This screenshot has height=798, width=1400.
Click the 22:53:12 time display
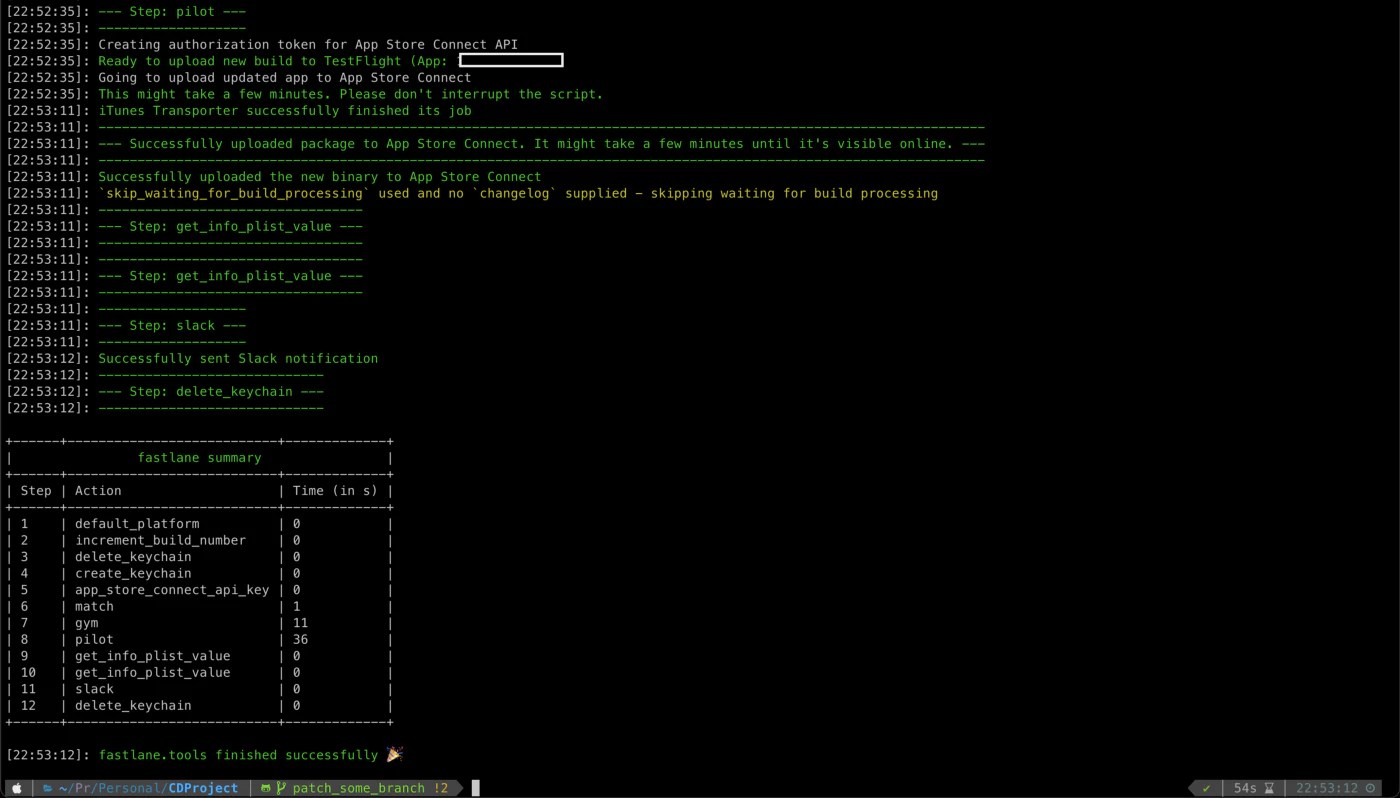(1328, 788)
